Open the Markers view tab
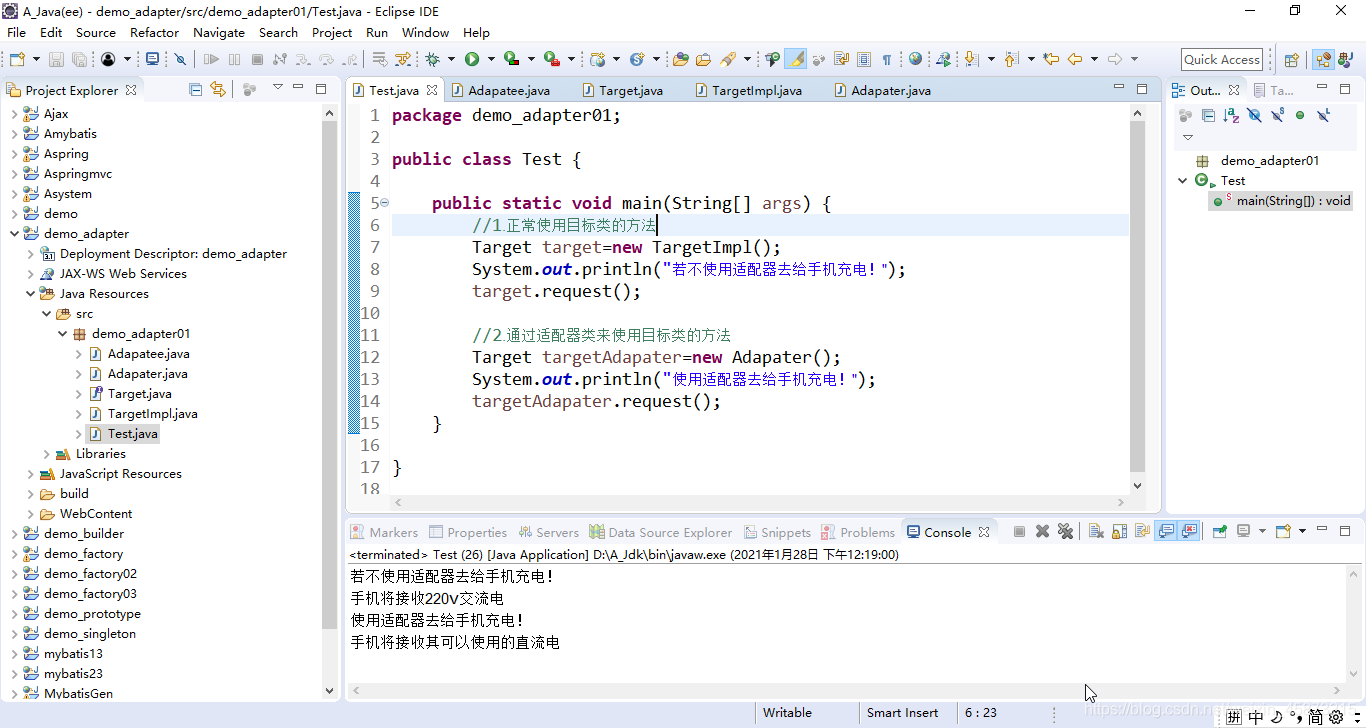This screenshot has width=1366, height=728. point(383,532)
